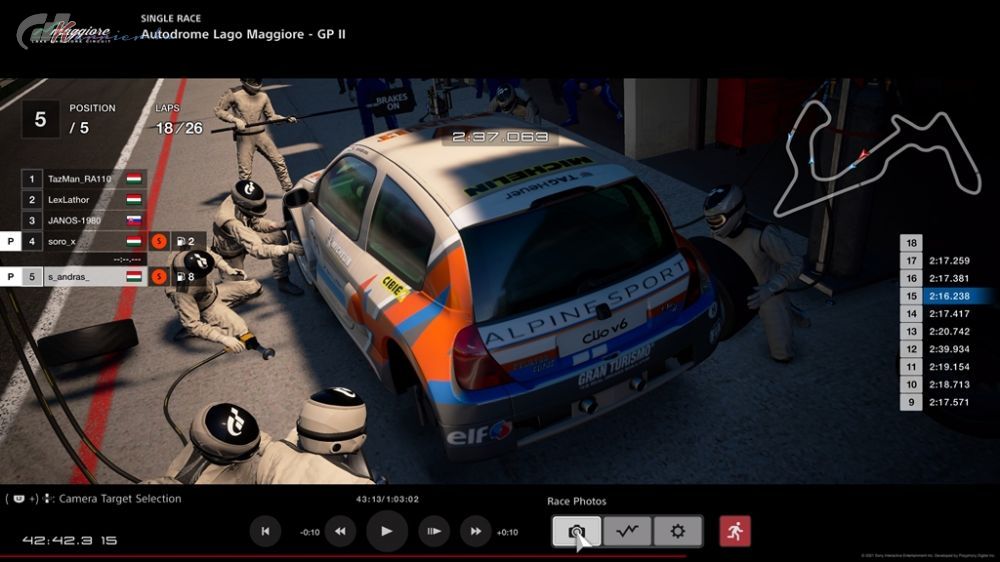Click fuel indicator beside soro_x
The width and height of the screenshot is (1000, 562).
[x=186, y=242]
